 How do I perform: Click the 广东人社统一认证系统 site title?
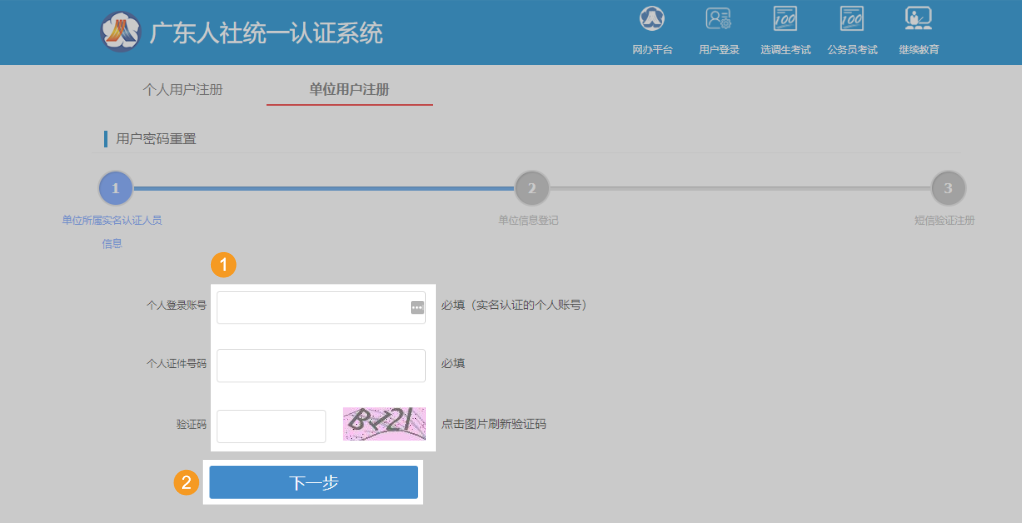point(266,33)
